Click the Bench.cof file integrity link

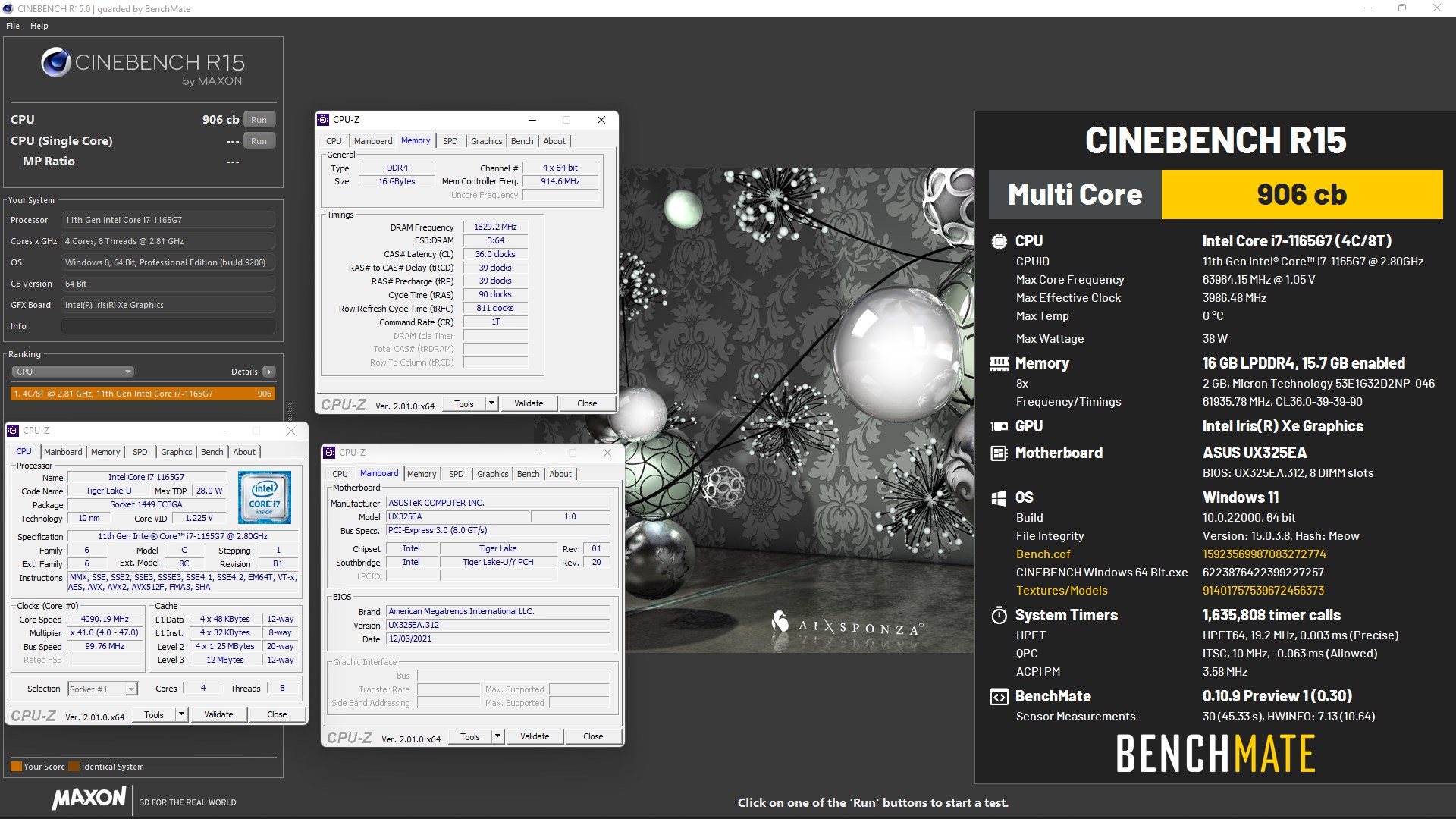1043,554
